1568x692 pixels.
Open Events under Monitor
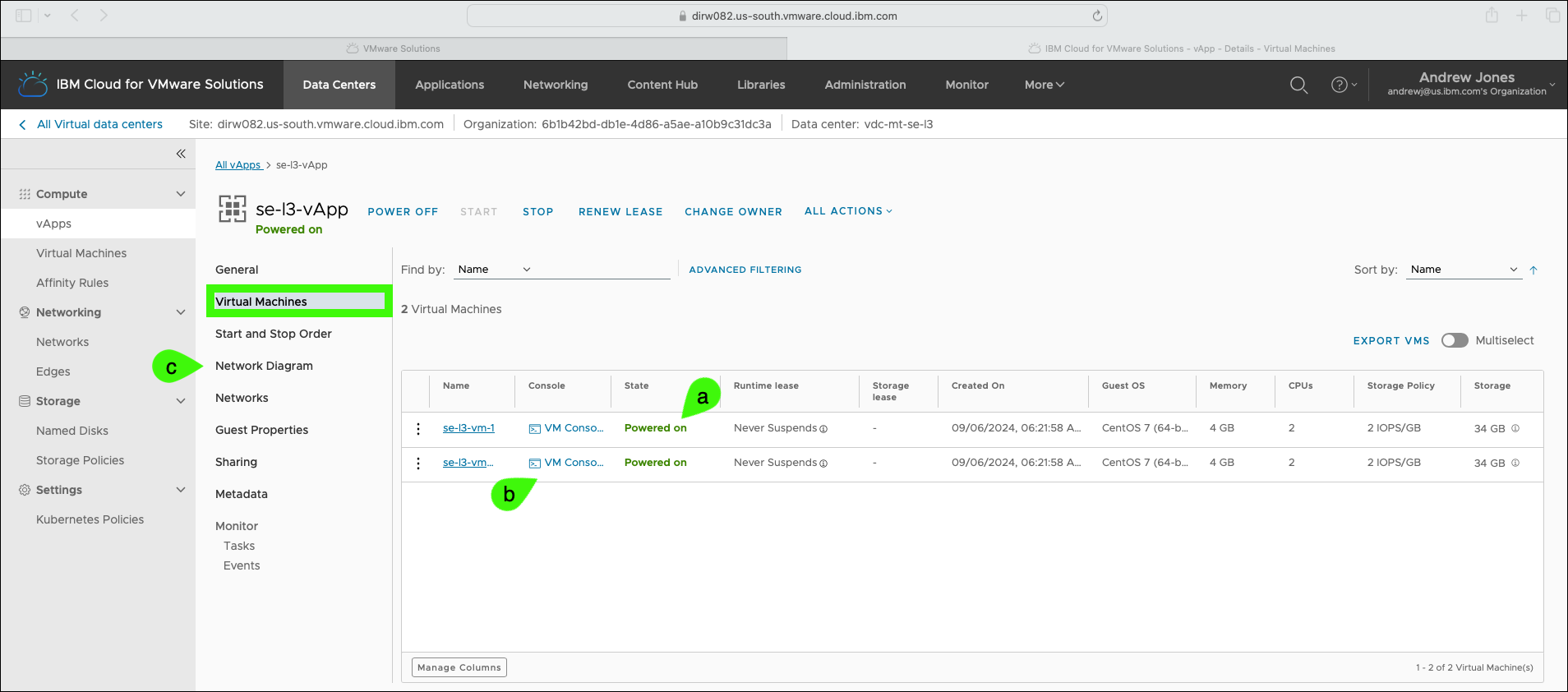tap(242, 565)
